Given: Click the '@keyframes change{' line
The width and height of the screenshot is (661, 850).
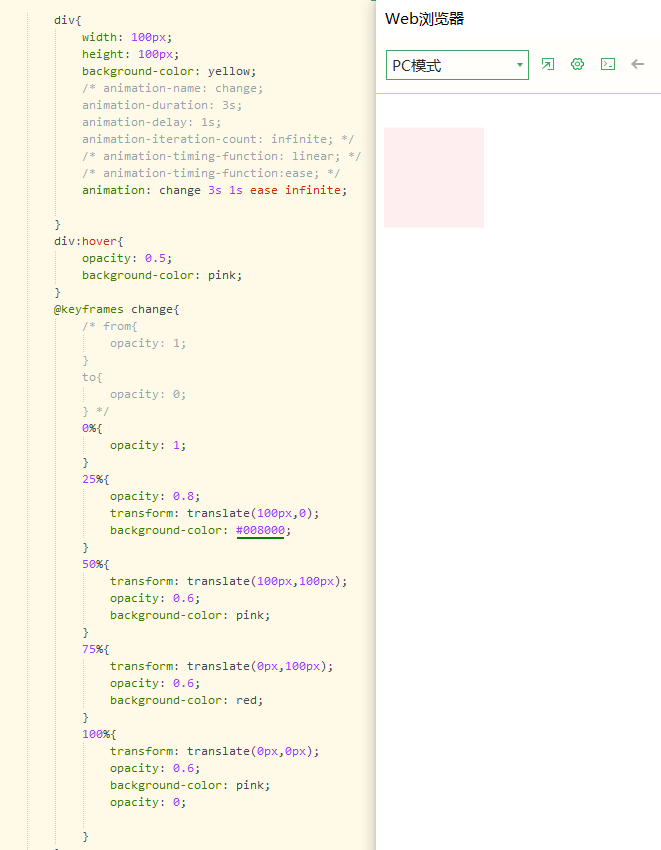Looking at the screenshot, I should tap(117, 310).
